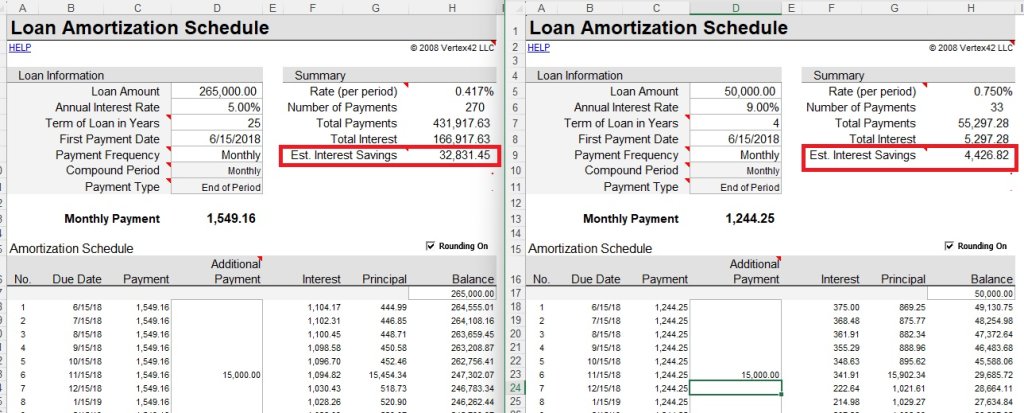Open the HELP link in left worksheet
The image size is (1024, 413).
coord(18,47)
